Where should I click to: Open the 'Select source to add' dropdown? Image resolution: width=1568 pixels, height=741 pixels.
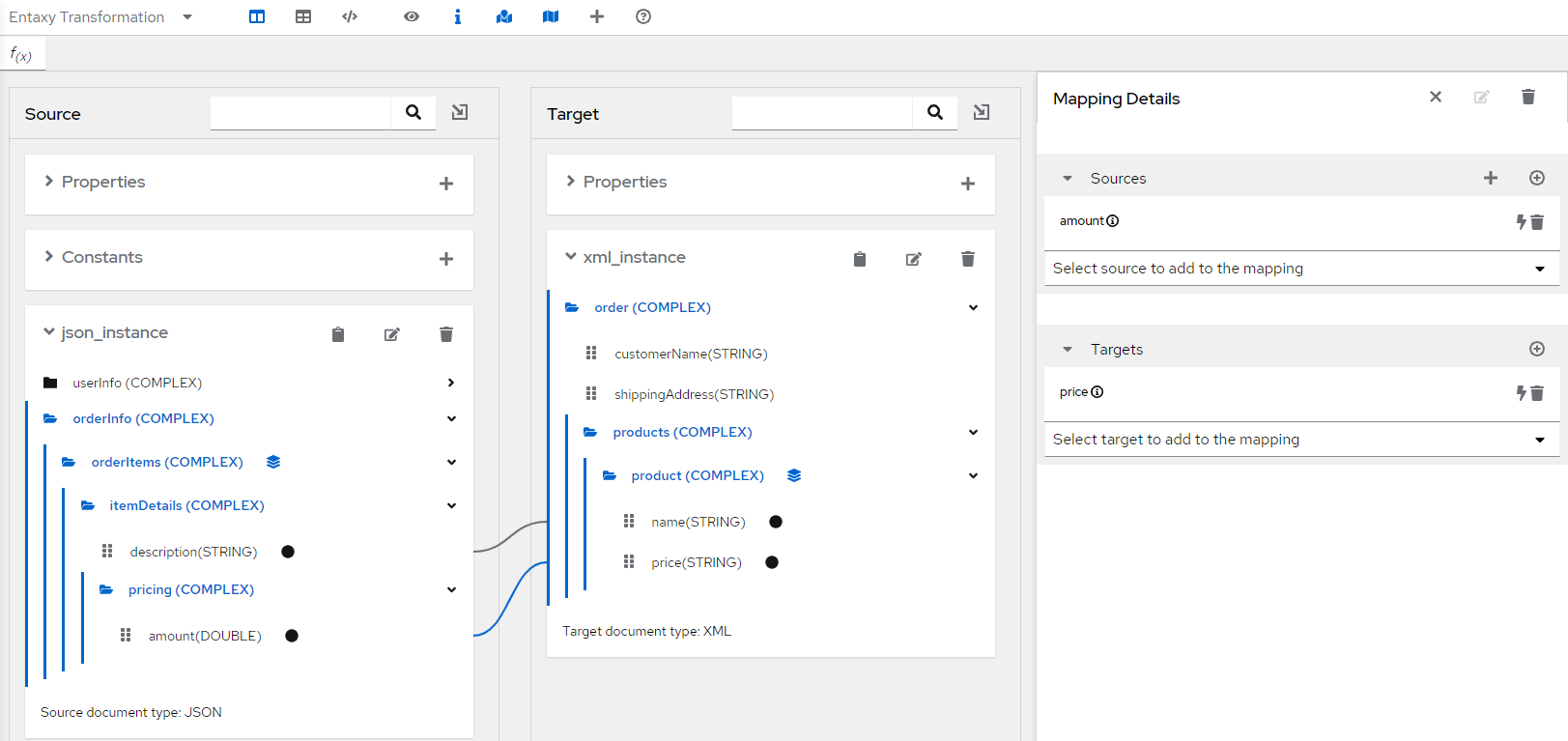[x=1301, y=269]
